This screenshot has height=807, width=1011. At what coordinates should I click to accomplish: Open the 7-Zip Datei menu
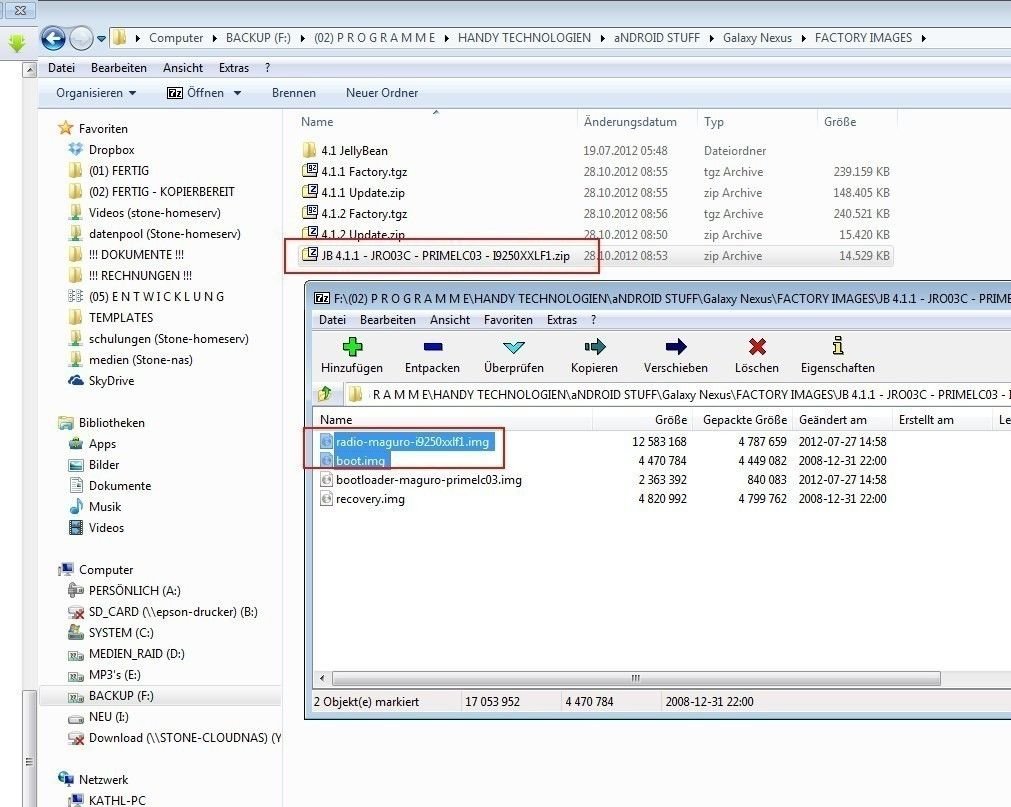point(332,320)
